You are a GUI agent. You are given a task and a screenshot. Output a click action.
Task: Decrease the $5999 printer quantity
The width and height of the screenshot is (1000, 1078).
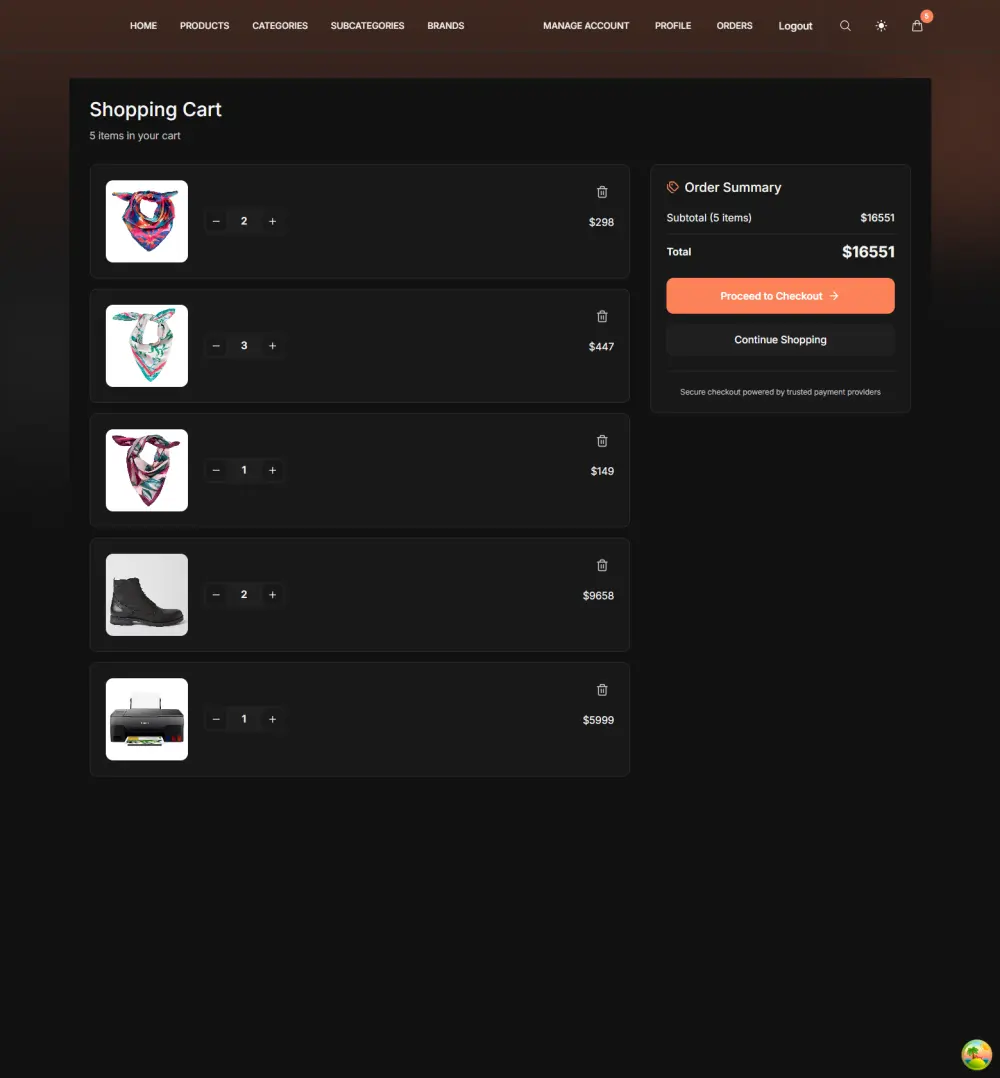[x=216, y=719]
